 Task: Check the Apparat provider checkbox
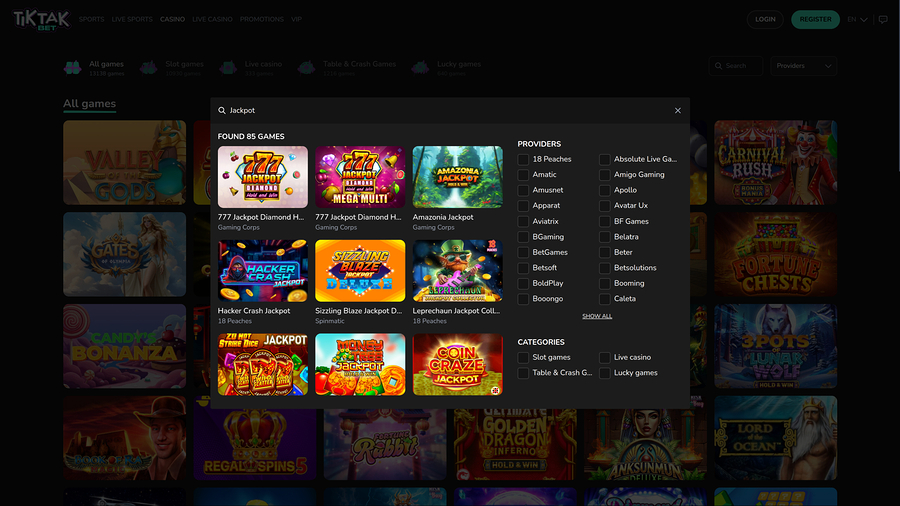pos(523,206)
